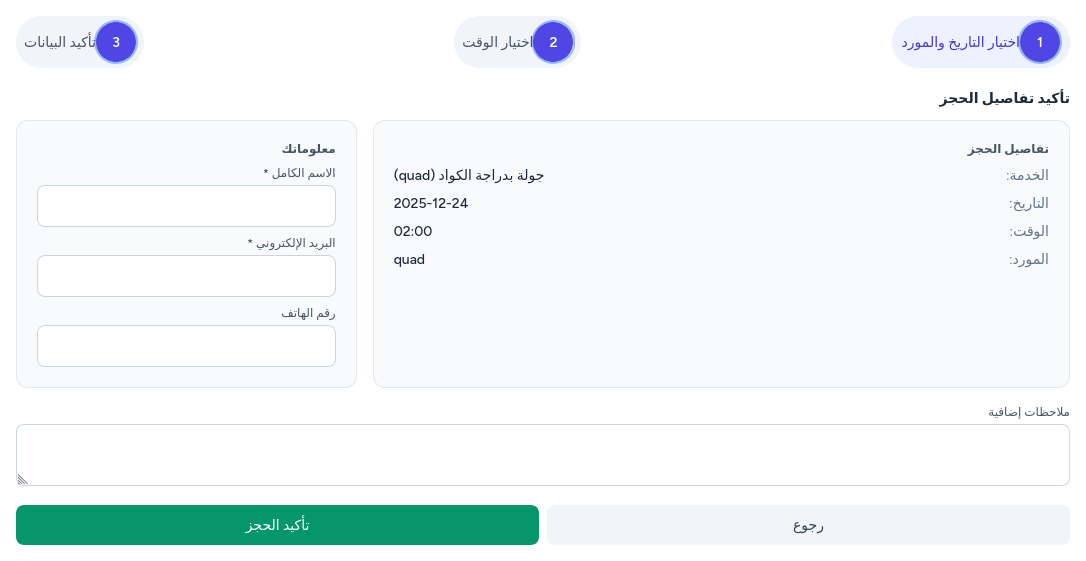Click the service name 'جولة بدراجة الكواد'
The height and width of the screenshot is (561, 1086).
(x=469, y=175)
